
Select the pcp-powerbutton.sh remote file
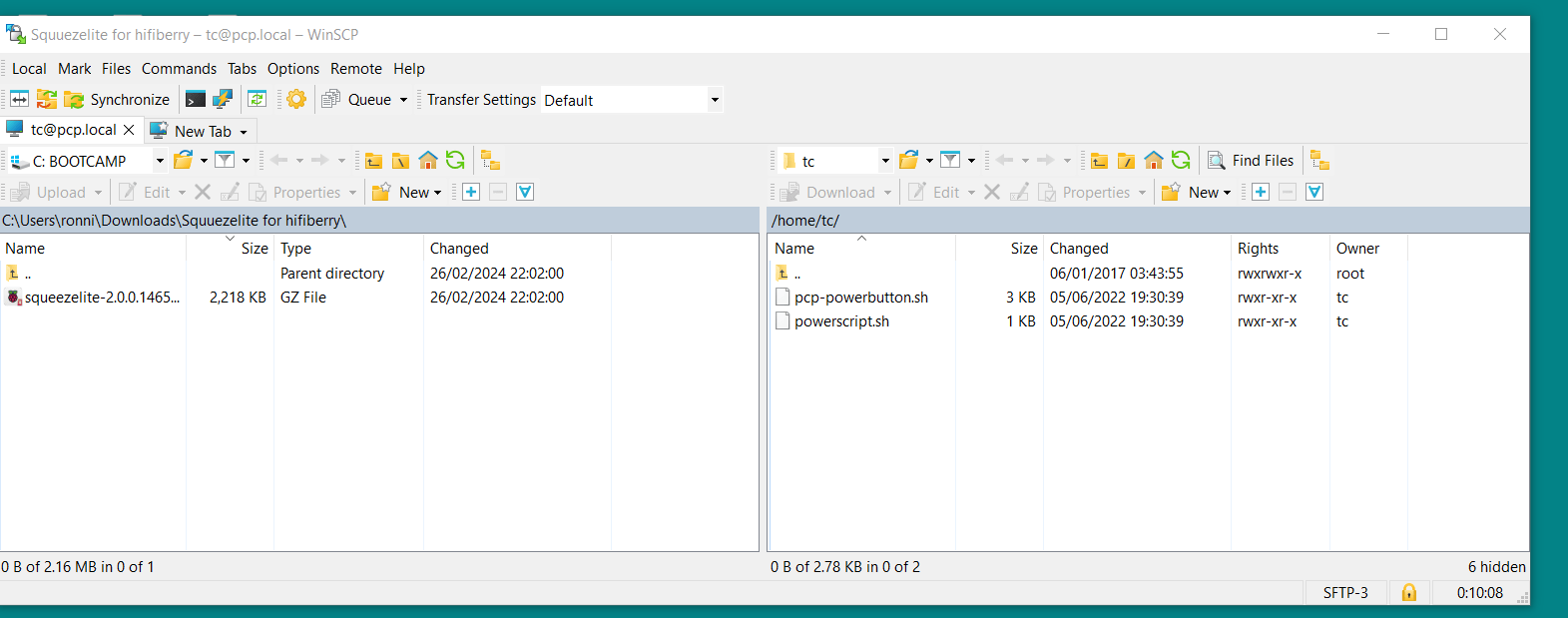pos(860,298)
